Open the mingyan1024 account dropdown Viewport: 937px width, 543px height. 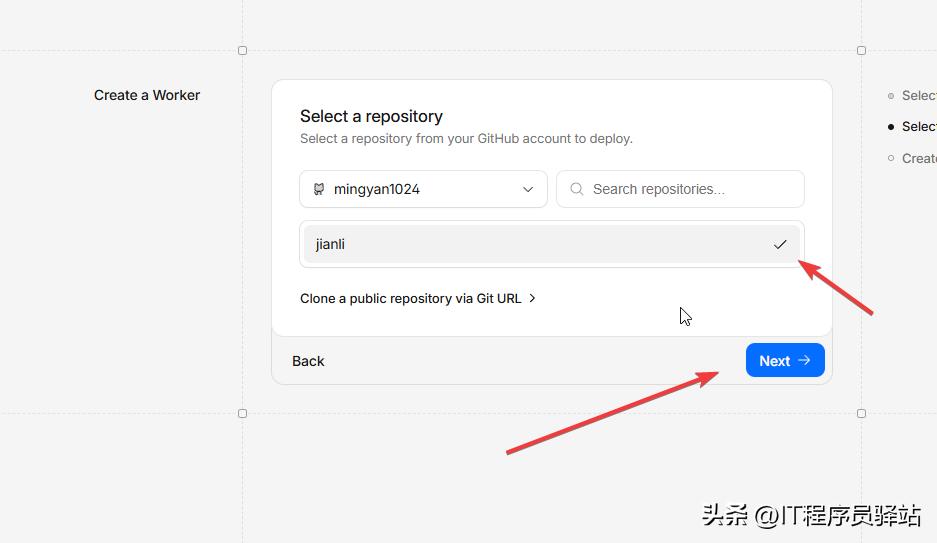coord(422,189)
